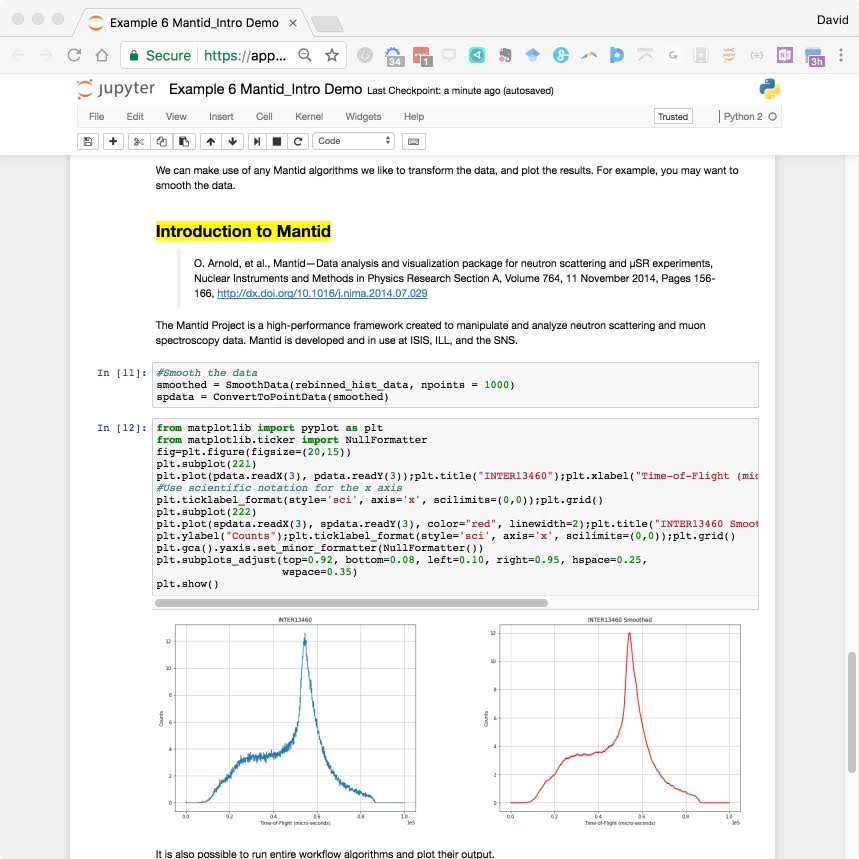Click the In [12]: prompt label
This screenshot has width=859, height=859.
pos(122,428)
